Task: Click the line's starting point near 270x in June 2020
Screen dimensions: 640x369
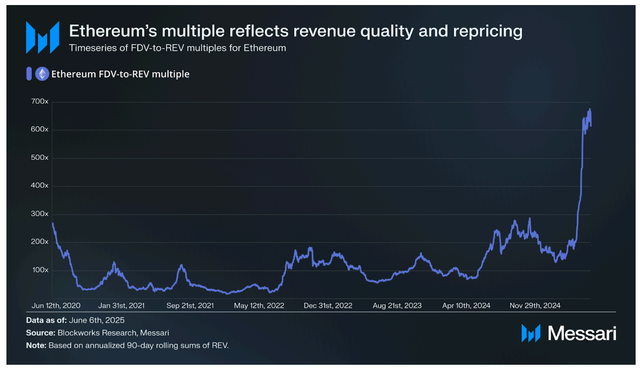Action: [x=53, y=223]
